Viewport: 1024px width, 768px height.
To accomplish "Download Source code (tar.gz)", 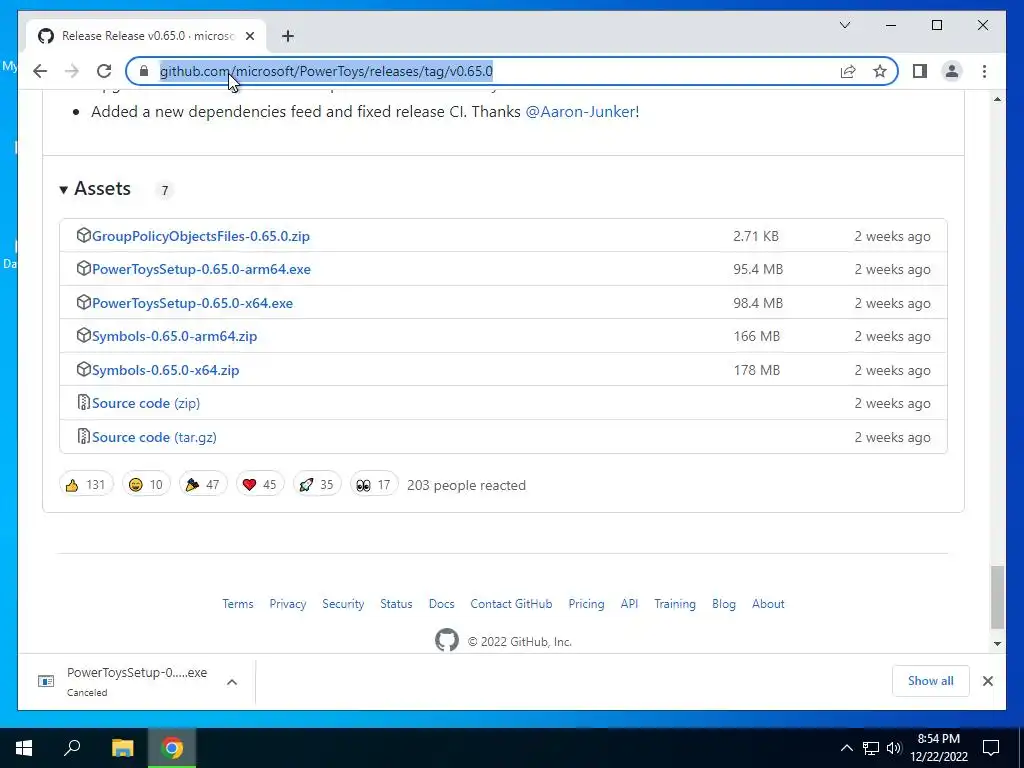I will (154, 438).
